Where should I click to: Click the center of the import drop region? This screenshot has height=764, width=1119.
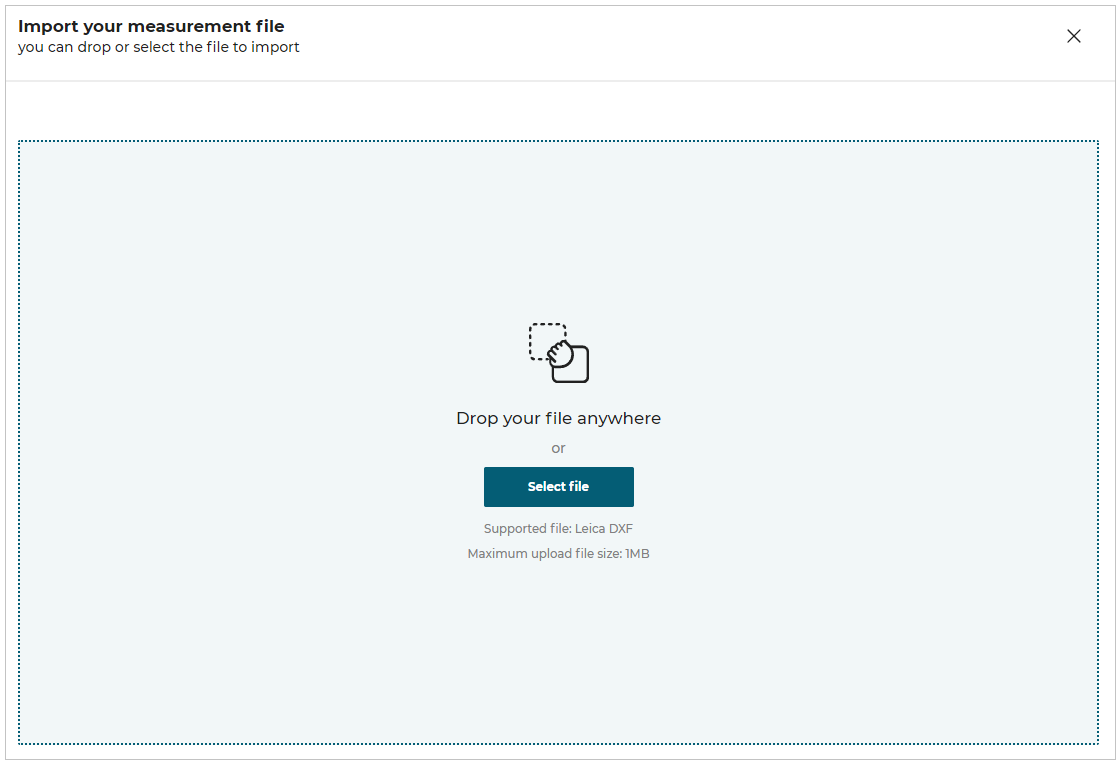pyautogui.click(x=558, y=440)
